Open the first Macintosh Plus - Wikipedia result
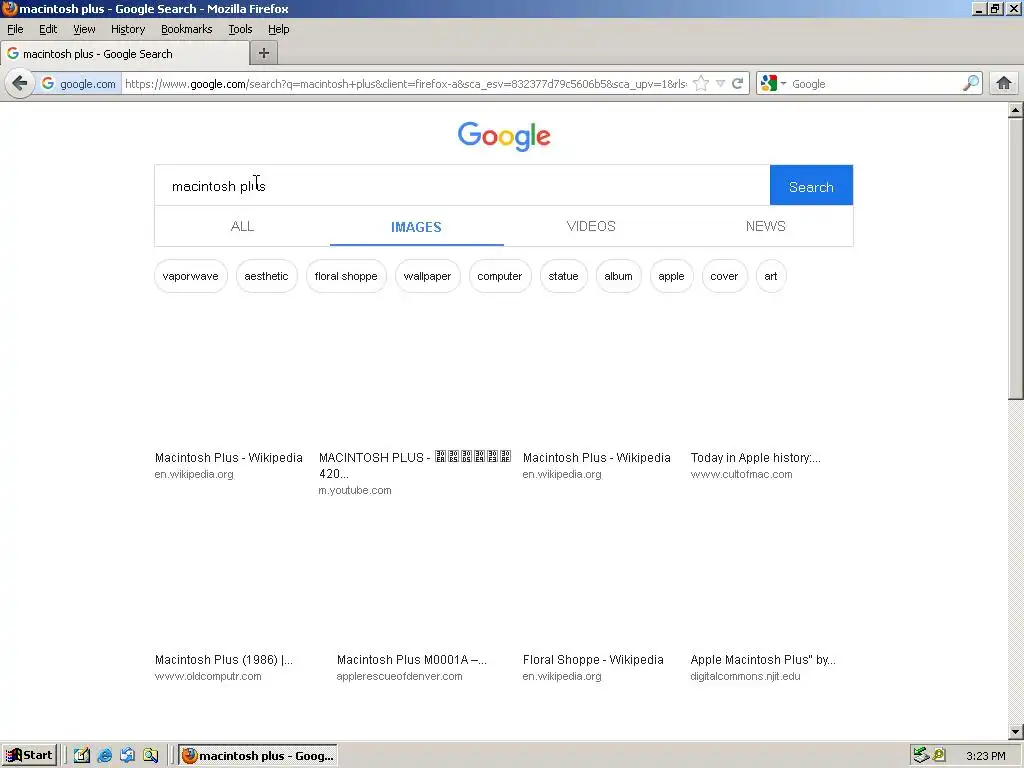Viewport: 1024px width, 768px height. point(229,458)
